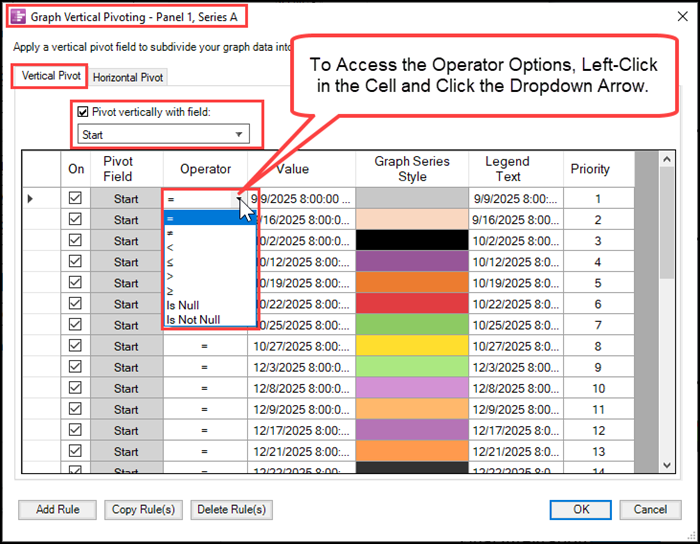Click operator cell in the priority 8 row
This screenshot has width=700, height=544.
(x=205, y=346)
